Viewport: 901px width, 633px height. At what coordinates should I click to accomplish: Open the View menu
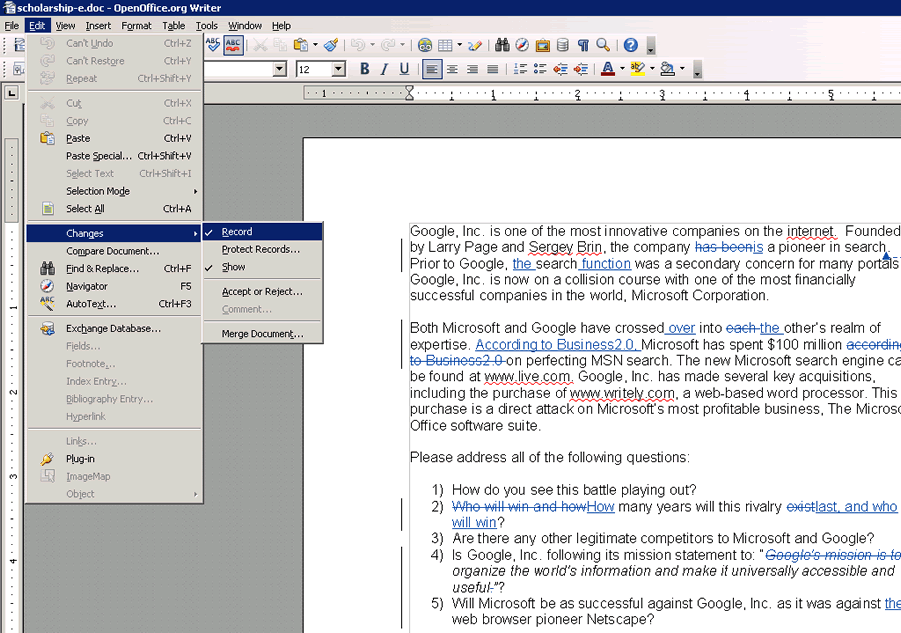[65, 26]
